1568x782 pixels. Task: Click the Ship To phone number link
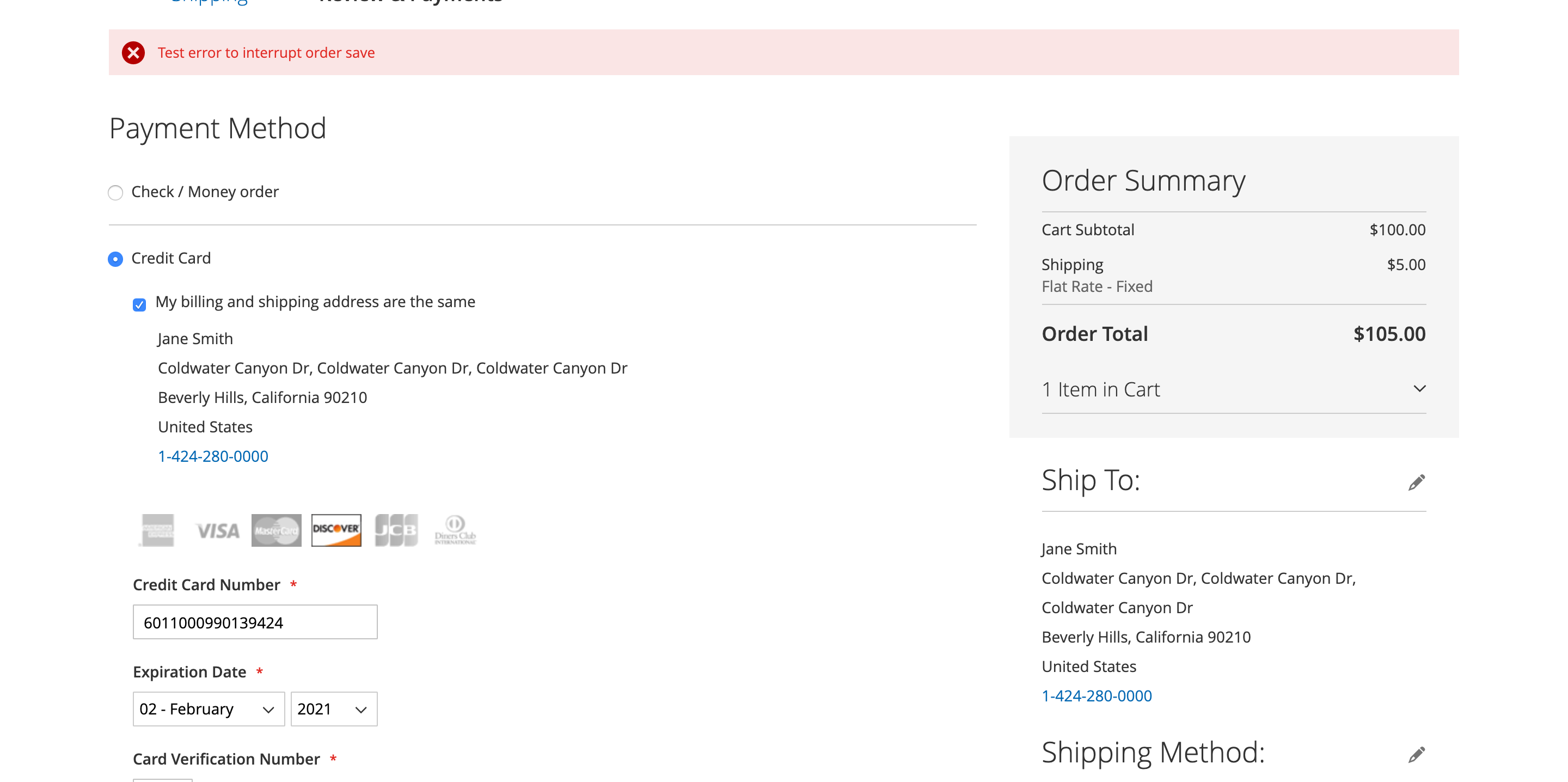[x=1097, y=695]
